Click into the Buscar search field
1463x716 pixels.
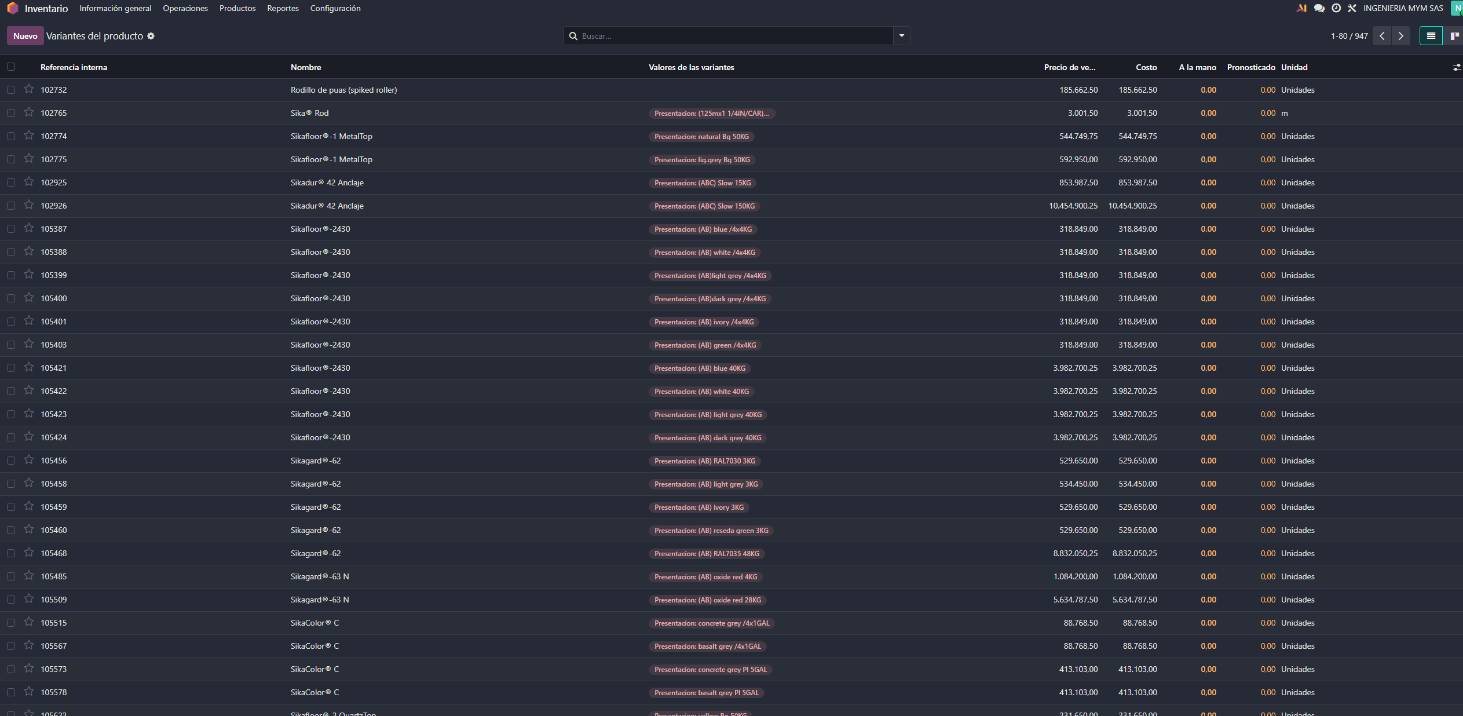[x=735, y=36]
